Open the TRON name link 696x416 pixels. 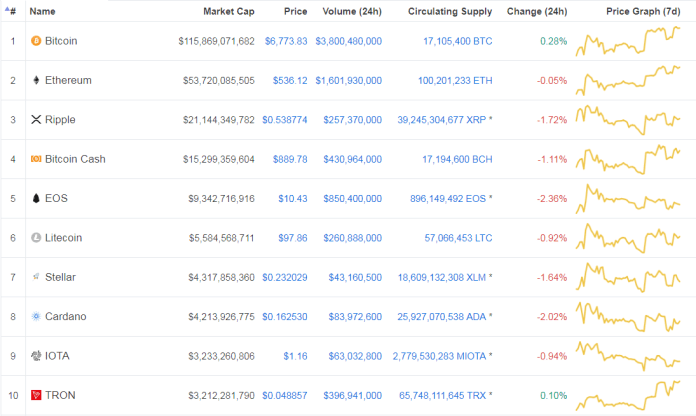click(x=60, y=395)
